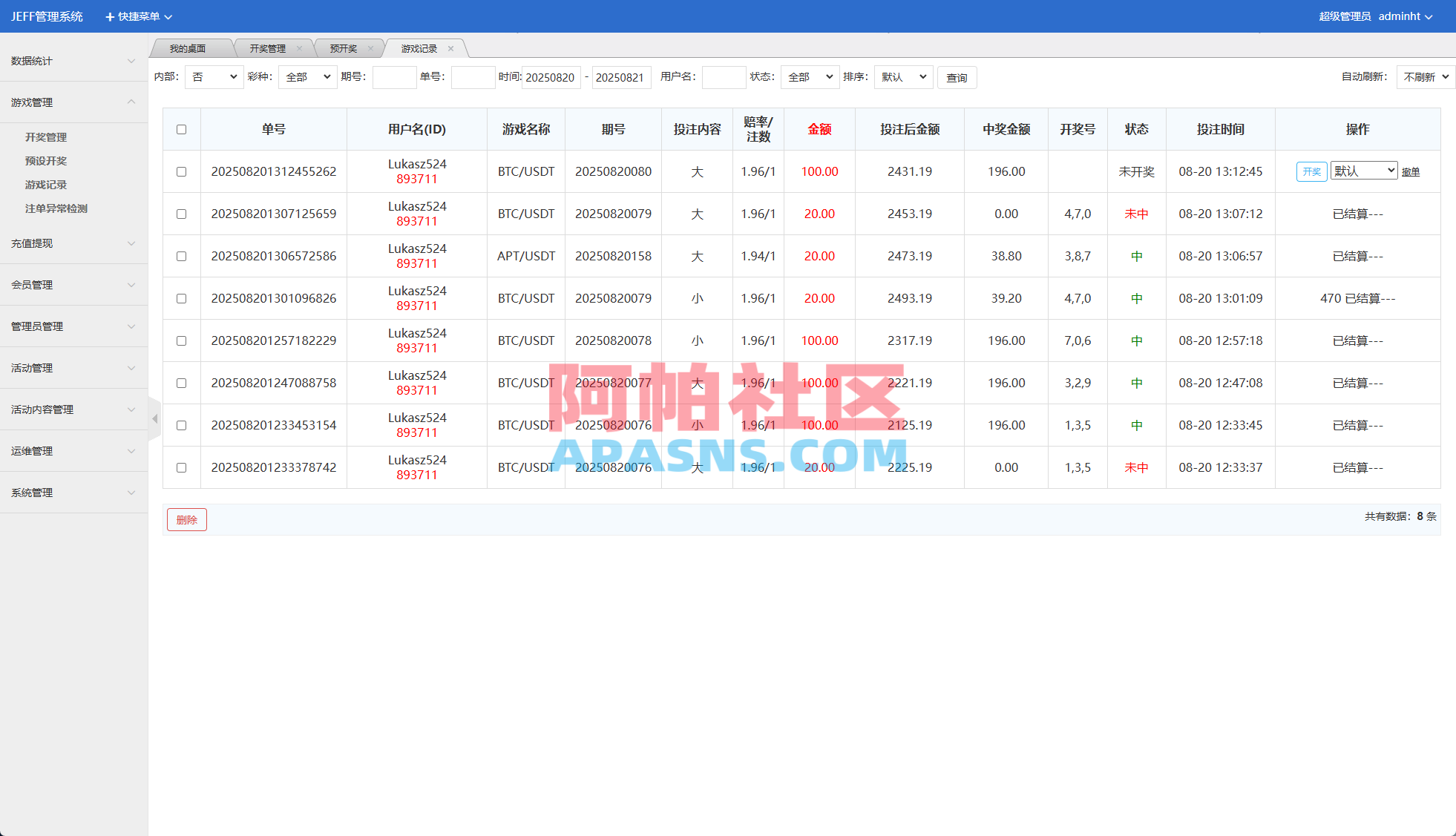Click the 开奖 button in first row
Viewport: 1456px width, 836px height.
[x=1311, y=172]
